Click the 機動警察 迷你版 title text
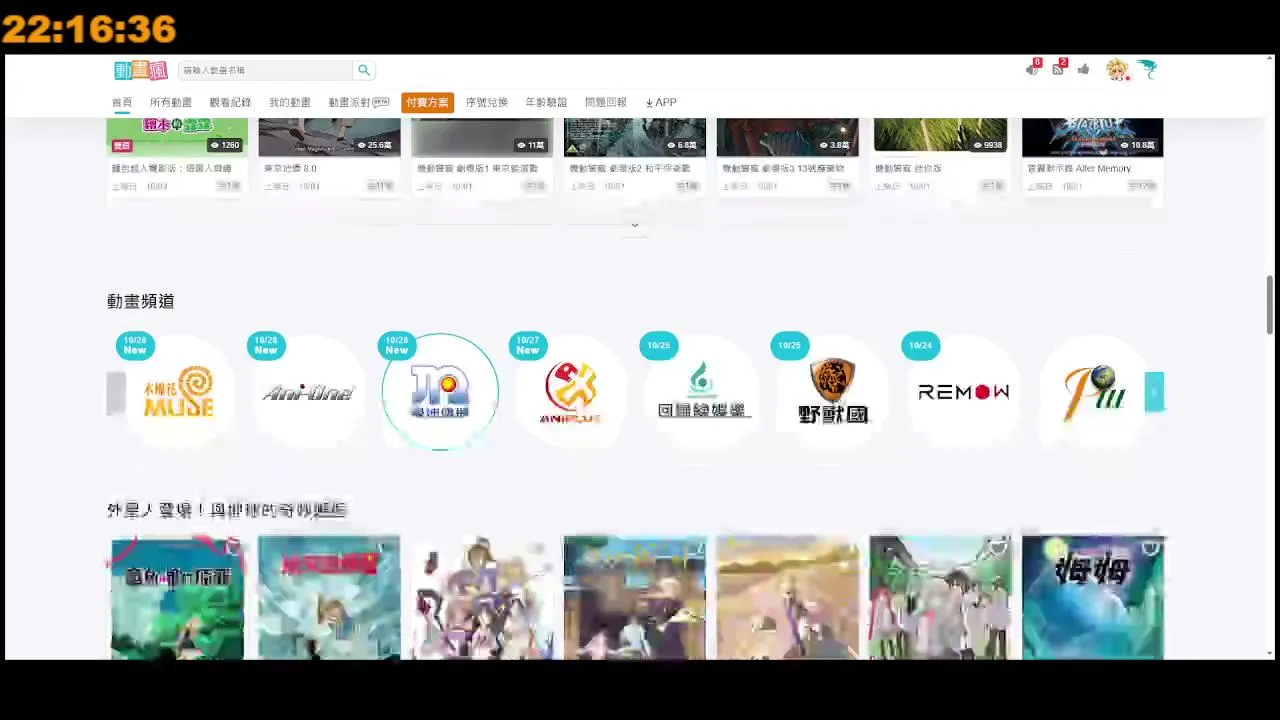Viewport: 1280px width, 720px height. click(908, 169)
